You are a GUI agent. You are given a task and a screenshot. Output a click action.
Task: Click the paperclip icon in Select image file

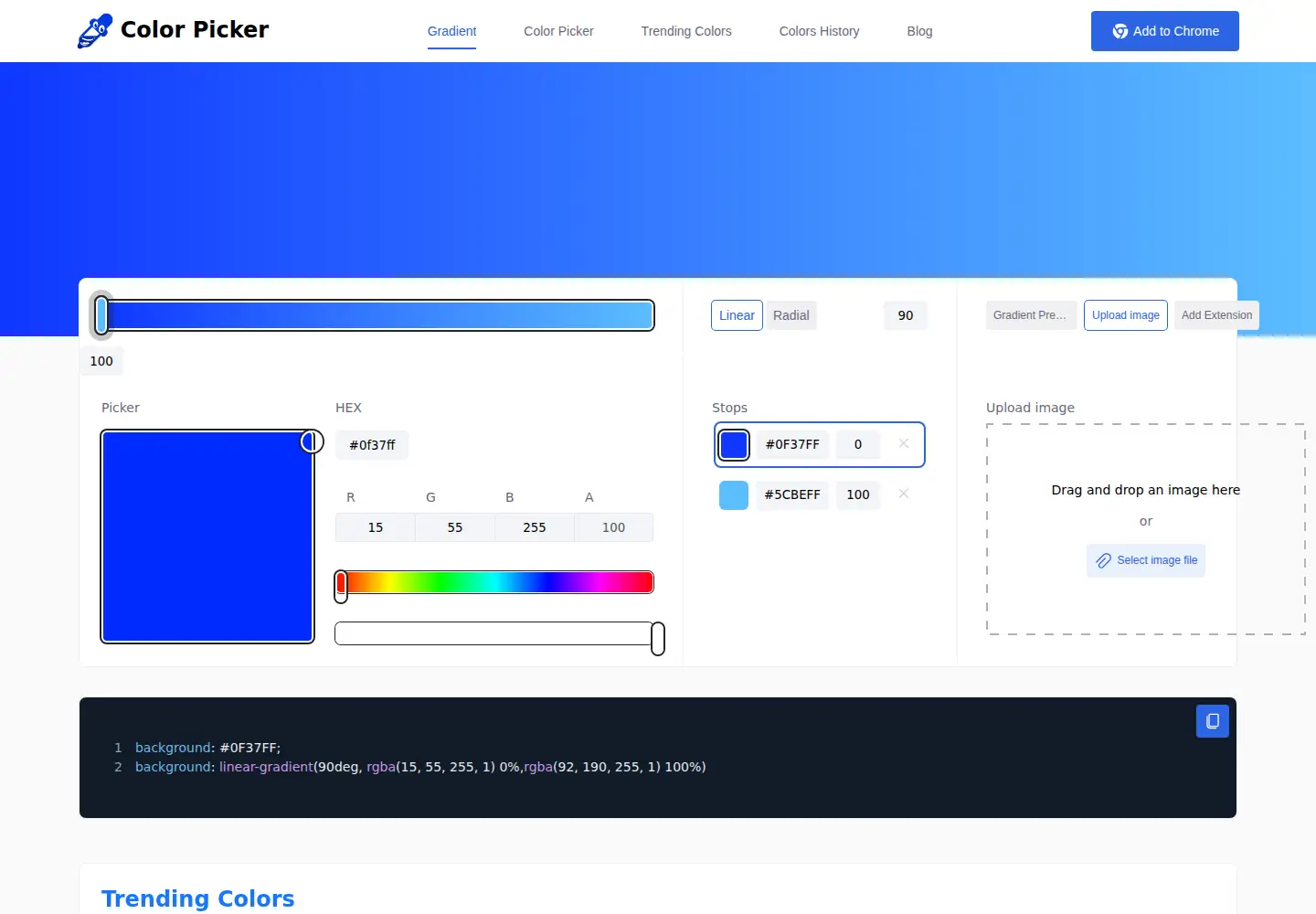pyautogui.click(x=1103, y=560)
